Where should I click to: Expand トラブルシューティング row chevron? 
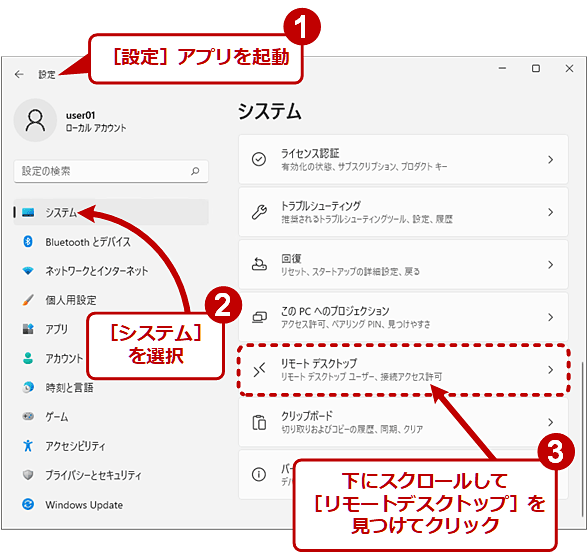[550, 212]
